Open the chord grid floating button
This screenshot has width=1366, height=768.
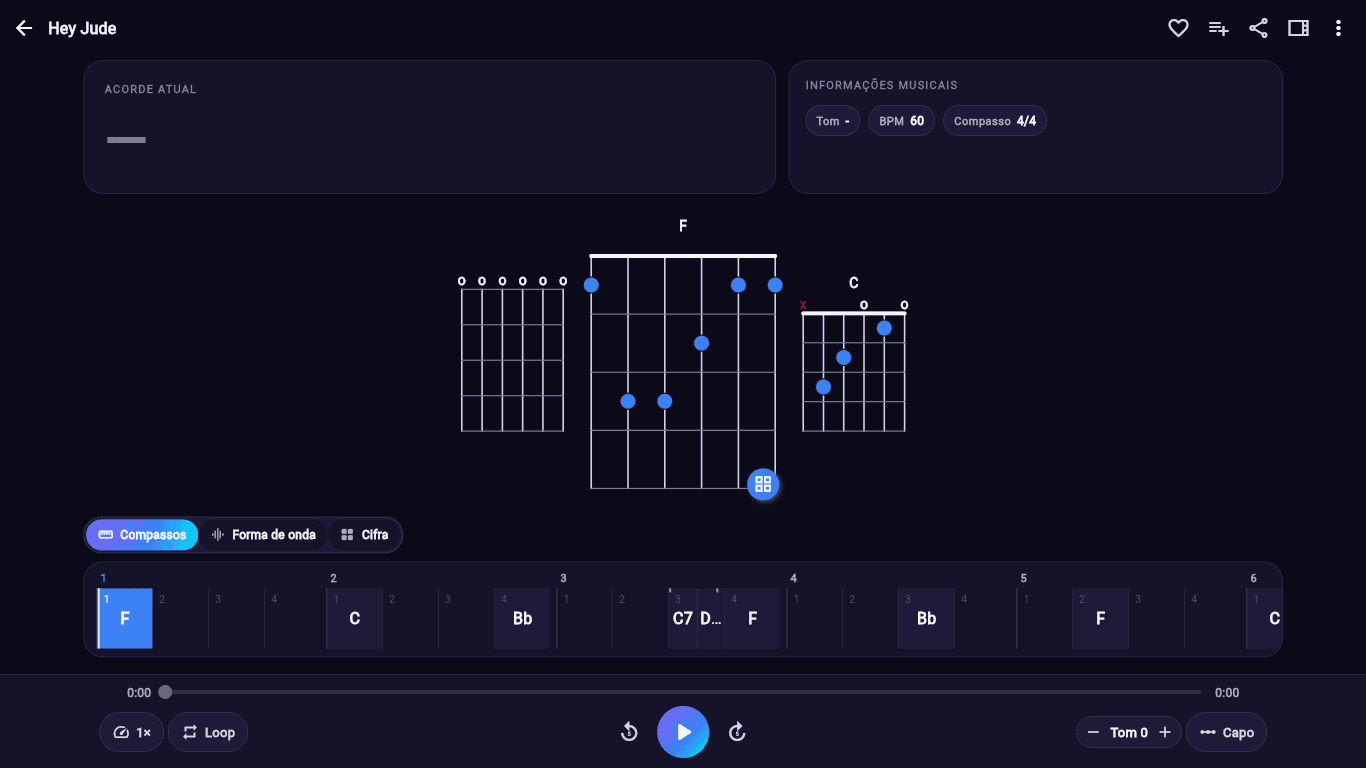tap(763, 484)
